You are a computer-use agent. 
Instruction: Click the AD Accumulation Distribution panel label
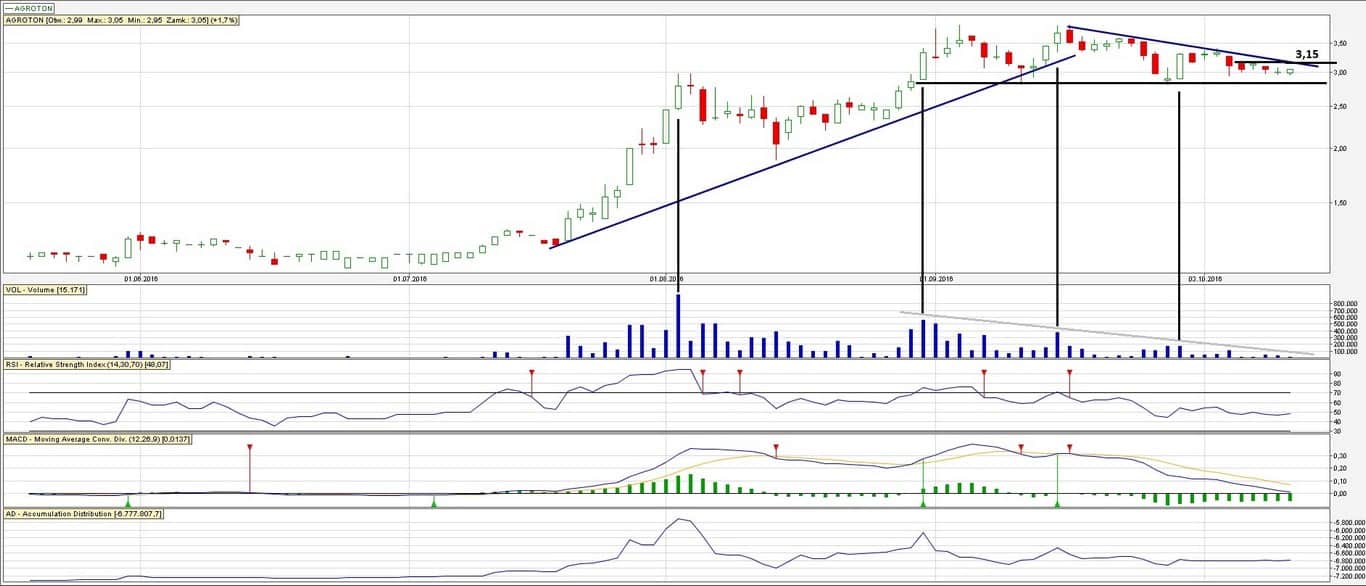tap(83, 513)
